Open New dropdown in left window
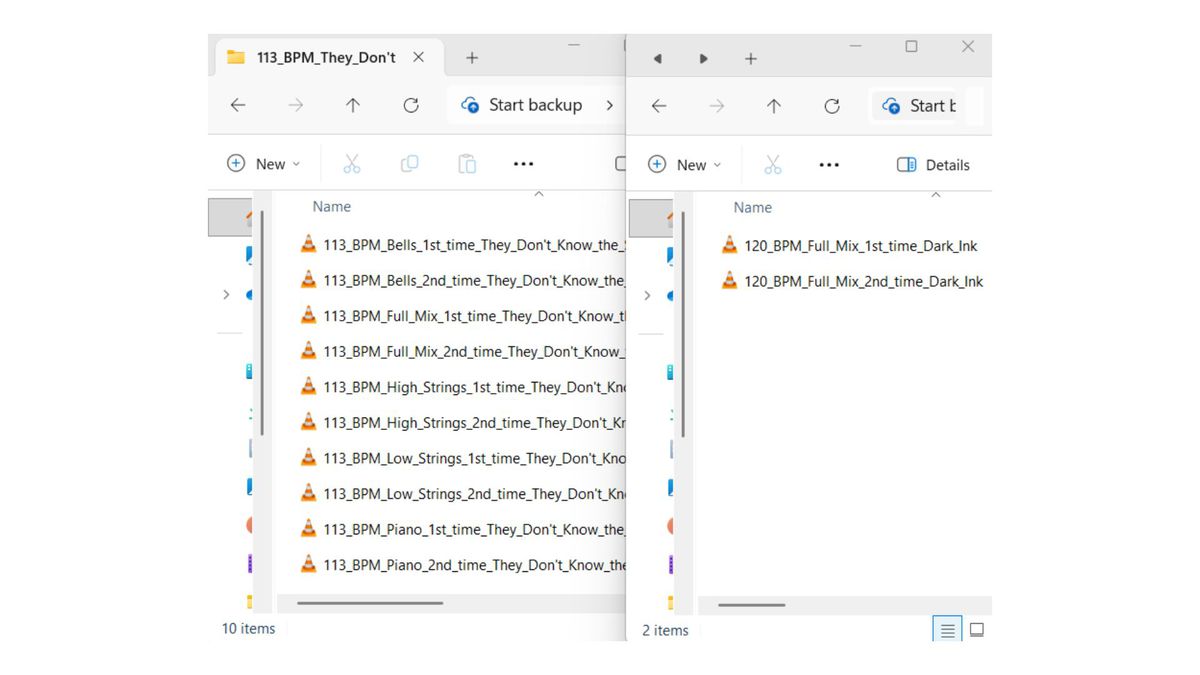The width and height of the screenshot is (1200, 675). pos(264,164)
